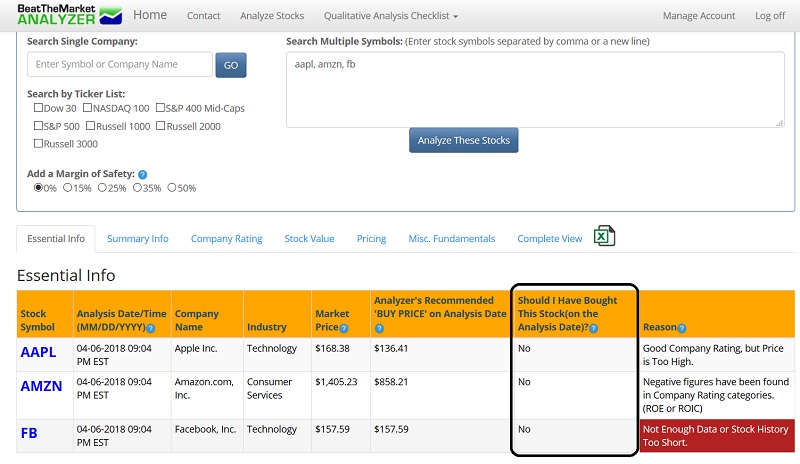This screenshot has height=464, width=800.
Task: Check the Russell 1000 checkbox
Action: click(x=90, y=126)
